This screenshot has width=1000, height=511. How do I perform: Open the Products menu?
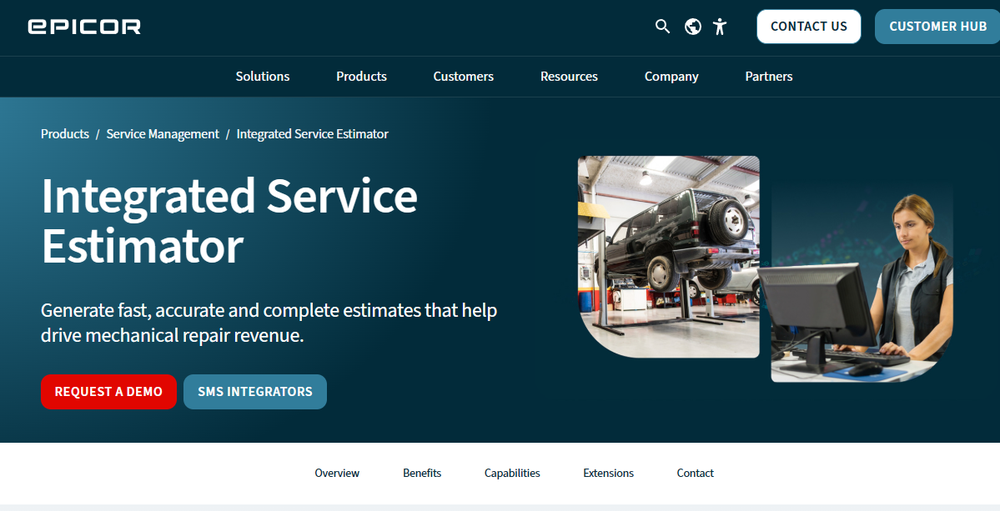click(x=362, y=77)
